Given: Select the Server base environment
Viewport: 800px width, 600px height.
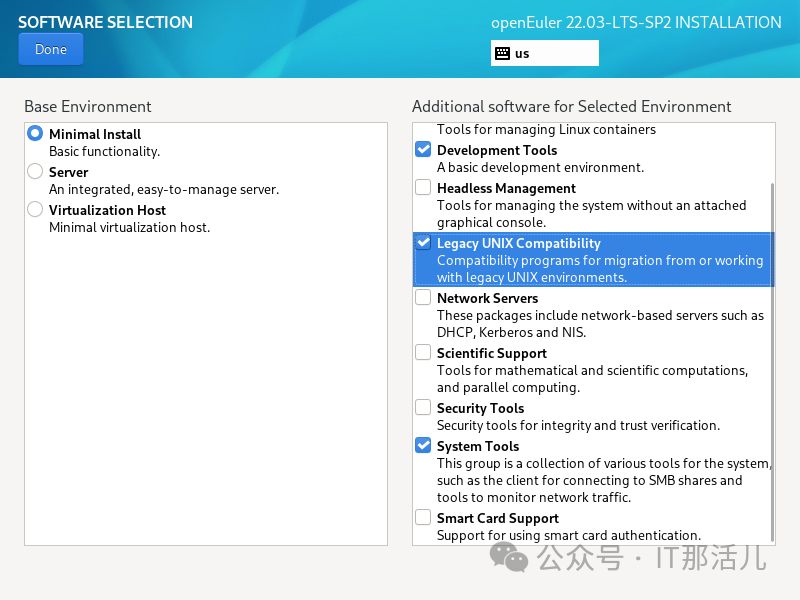Looking at the screenshot, I should tap(35, 171).
